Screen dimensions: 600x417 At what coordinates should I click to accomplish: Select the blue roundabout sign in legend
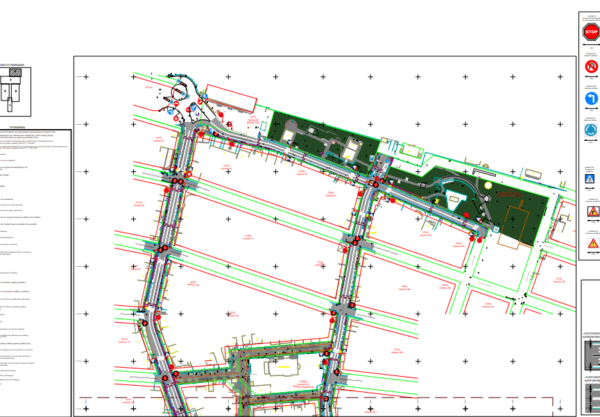click(590, 131)
